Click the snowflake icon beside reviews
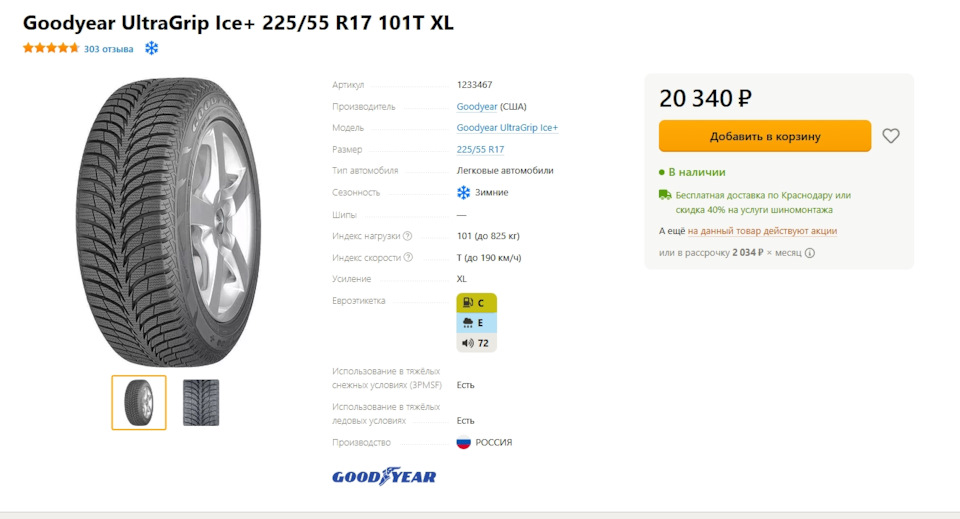Image resolution: width=960 pixels, height=519 pixels. [151, 48]
